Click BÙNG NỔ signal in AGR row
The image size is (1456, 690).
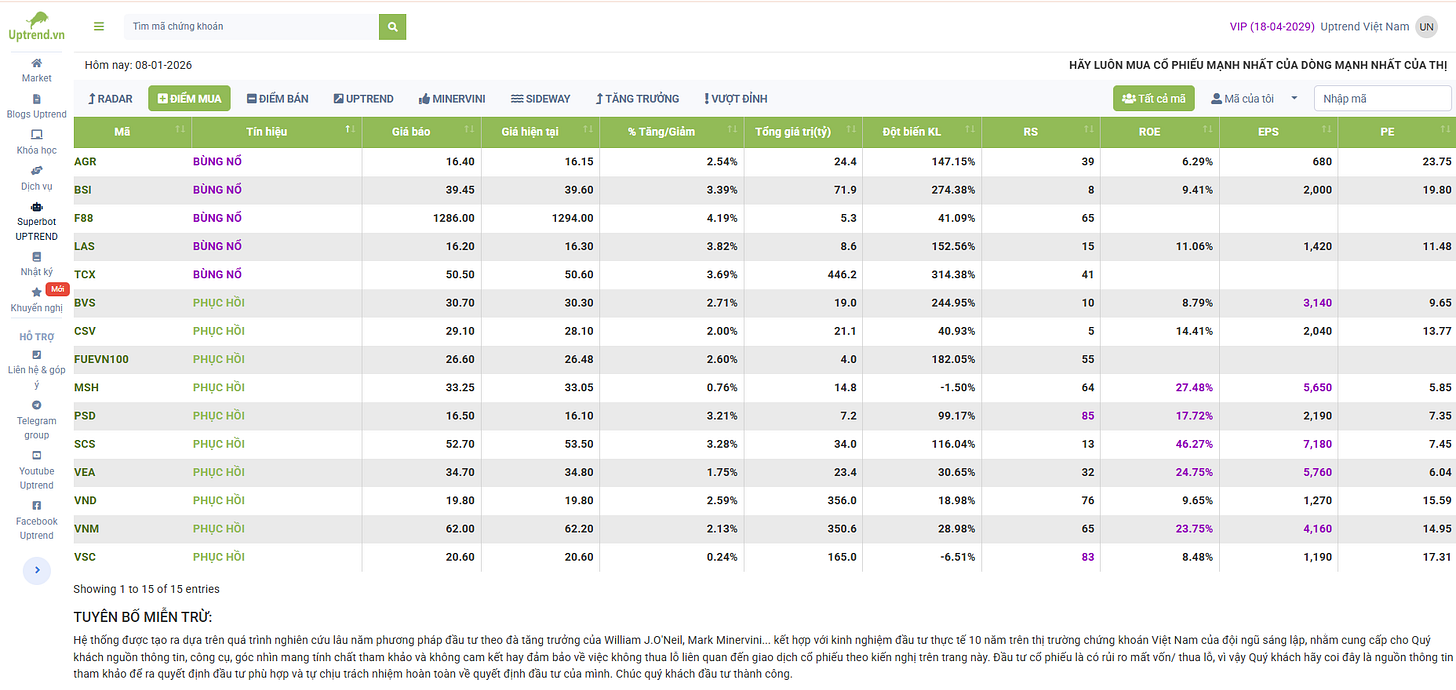coord(217,161)
